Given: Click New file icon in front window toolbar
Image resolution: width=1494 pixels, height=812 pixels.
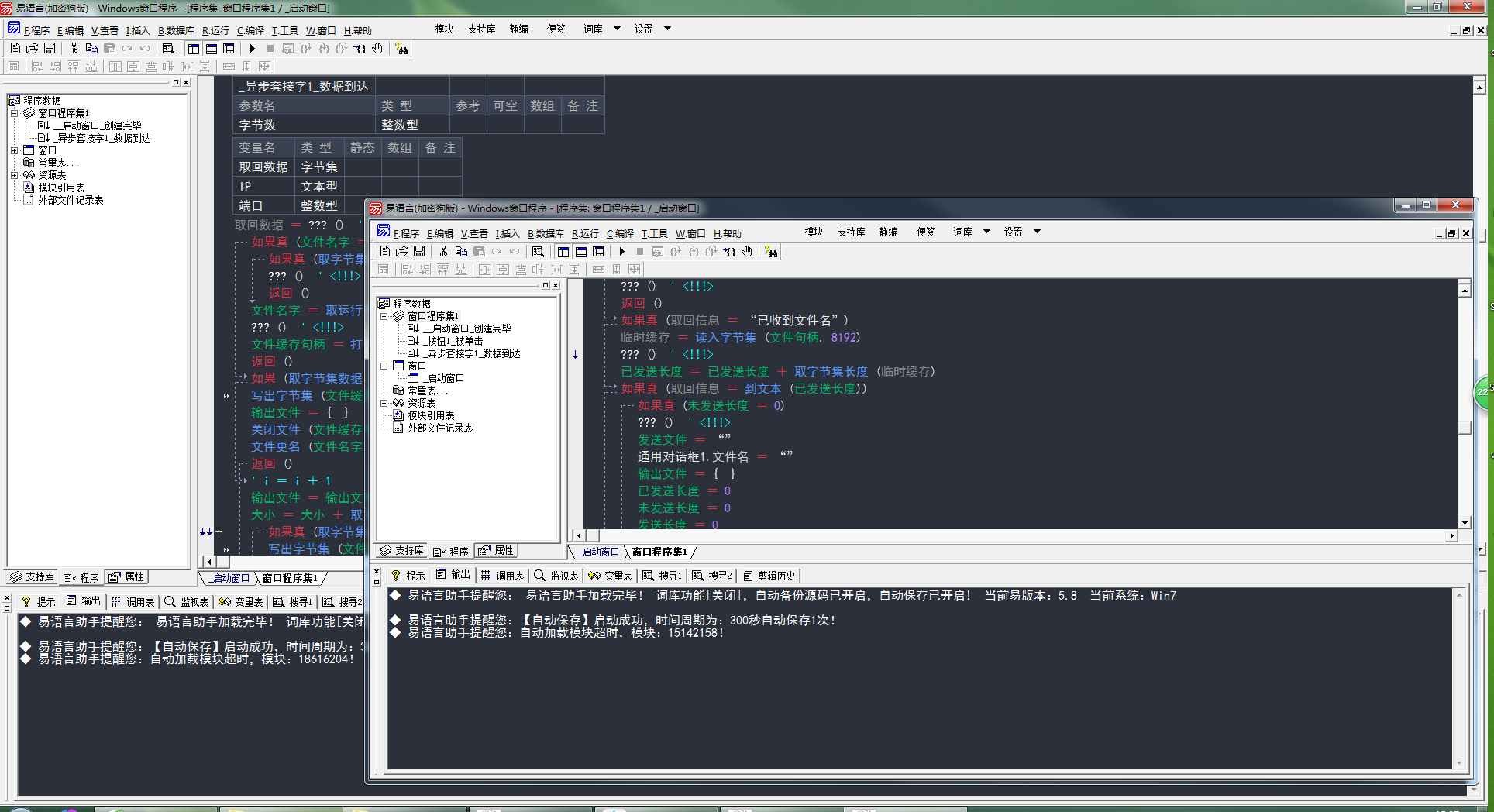Looking at the screenshot, I should point(385,251).
